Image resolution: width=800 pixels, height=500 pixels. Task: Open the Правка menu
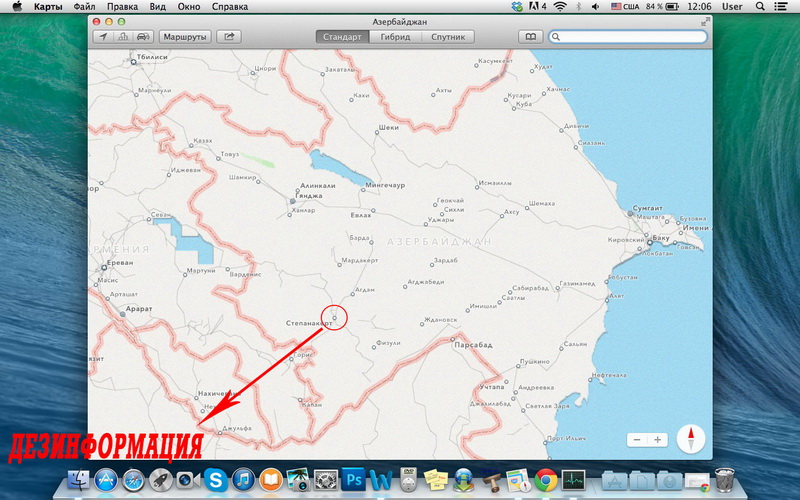point(122,7)
